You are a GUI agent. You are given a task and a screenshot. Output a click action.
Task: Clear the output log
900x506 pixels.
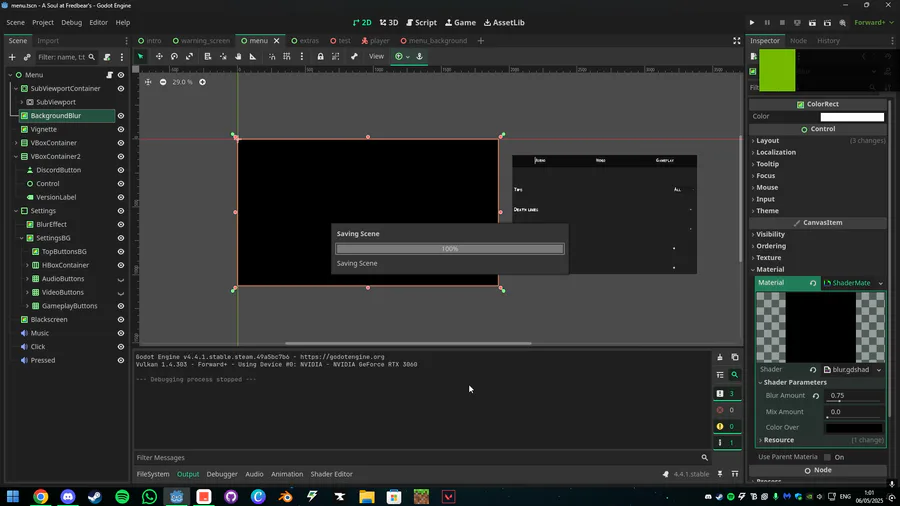(x=720, y=357)
